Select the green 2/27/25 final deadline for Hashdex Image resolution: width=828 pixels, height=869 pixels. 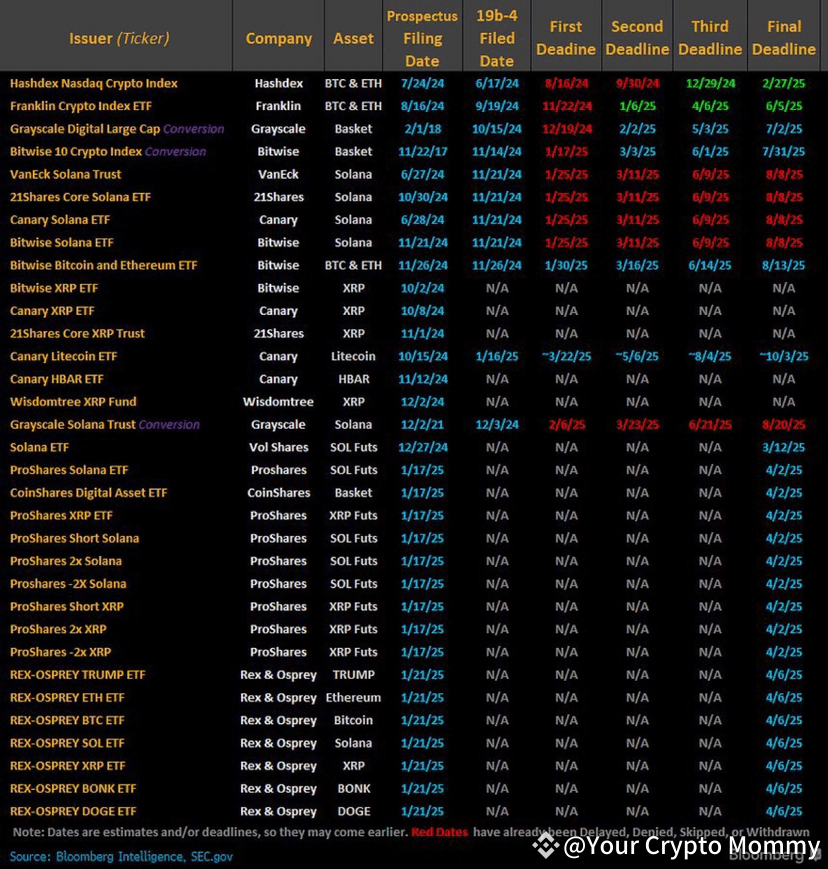(783, 83)
